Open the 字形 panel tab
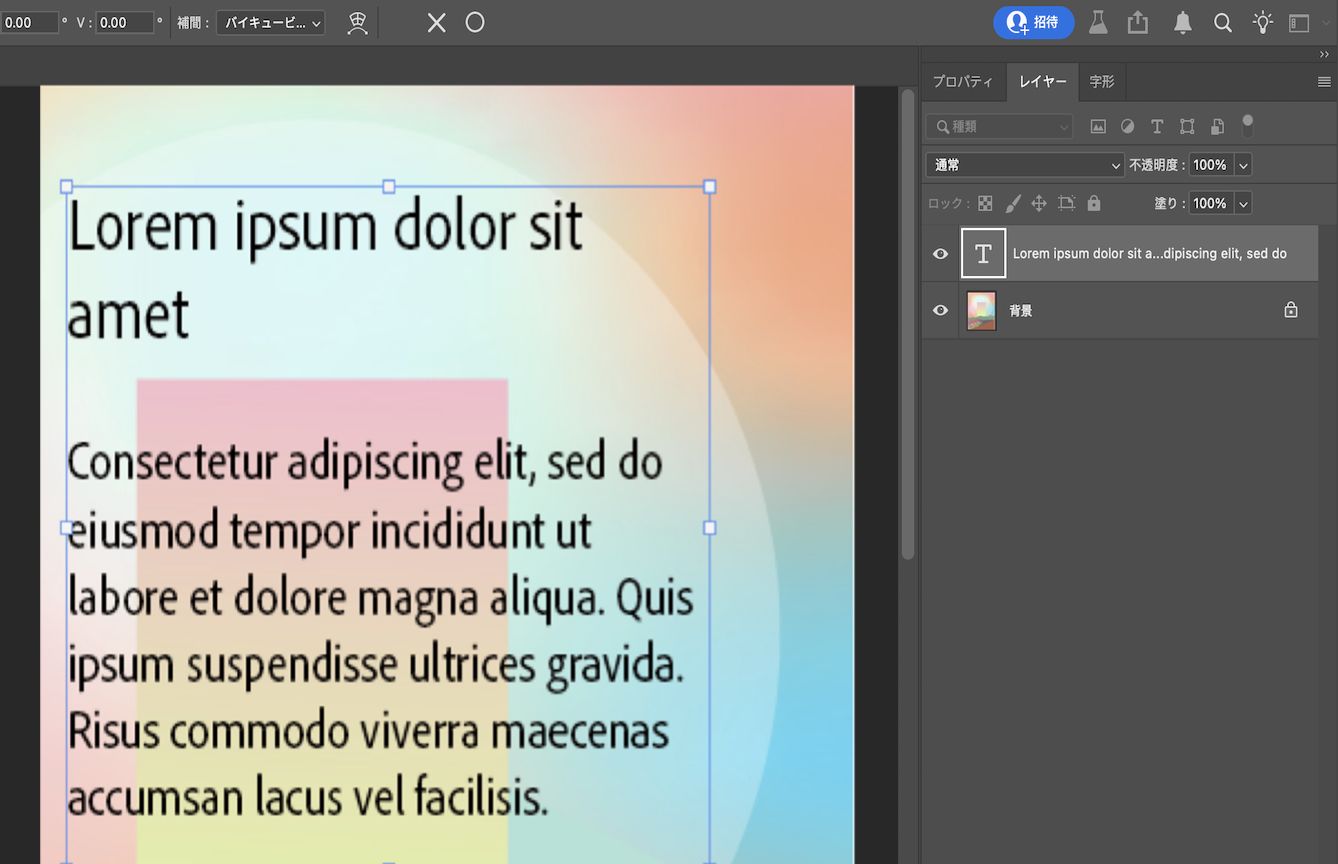Image resolution: width=1338 pixels, height=864 pixels. 1102,81
